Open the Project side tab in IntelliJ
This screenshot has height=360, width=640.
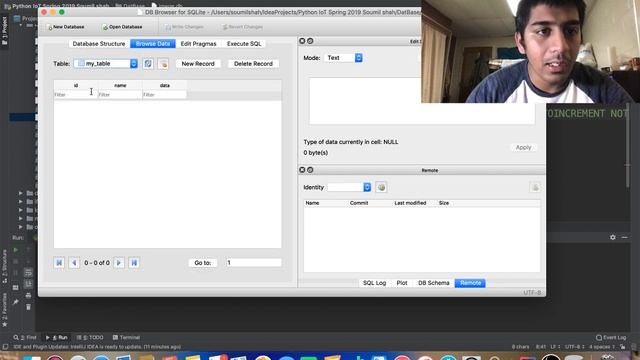pyautogui.click(x=4, y=31)
